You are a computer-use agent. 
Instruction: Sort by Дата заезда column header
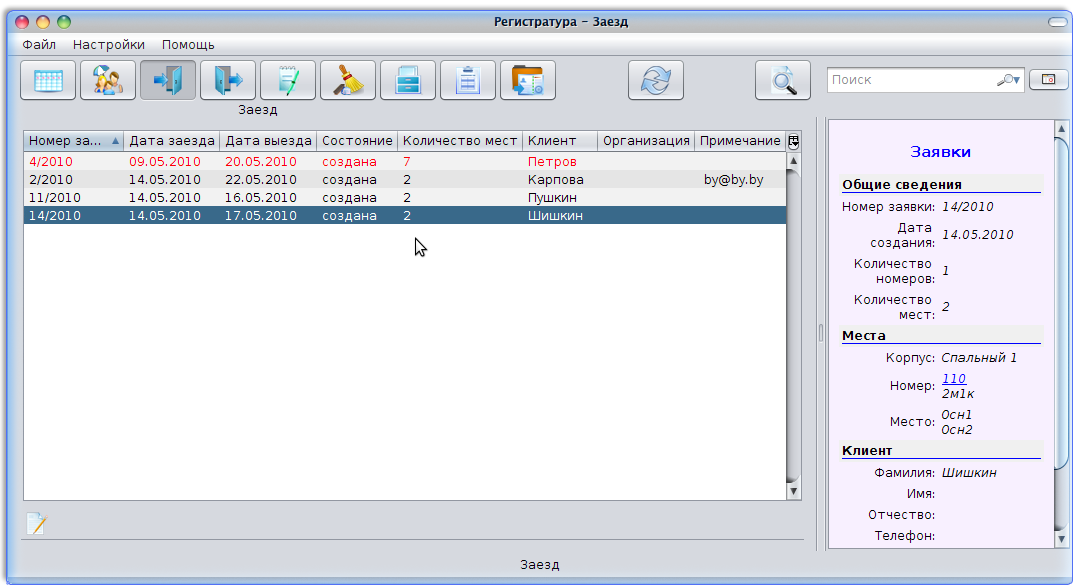(x=172, y=141)
